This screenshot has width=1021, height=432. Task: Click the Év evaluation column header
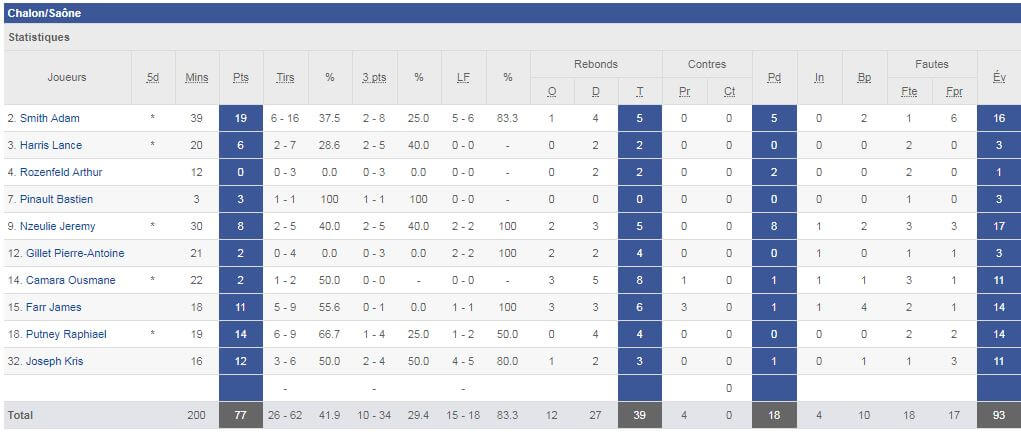pos(999,77)
